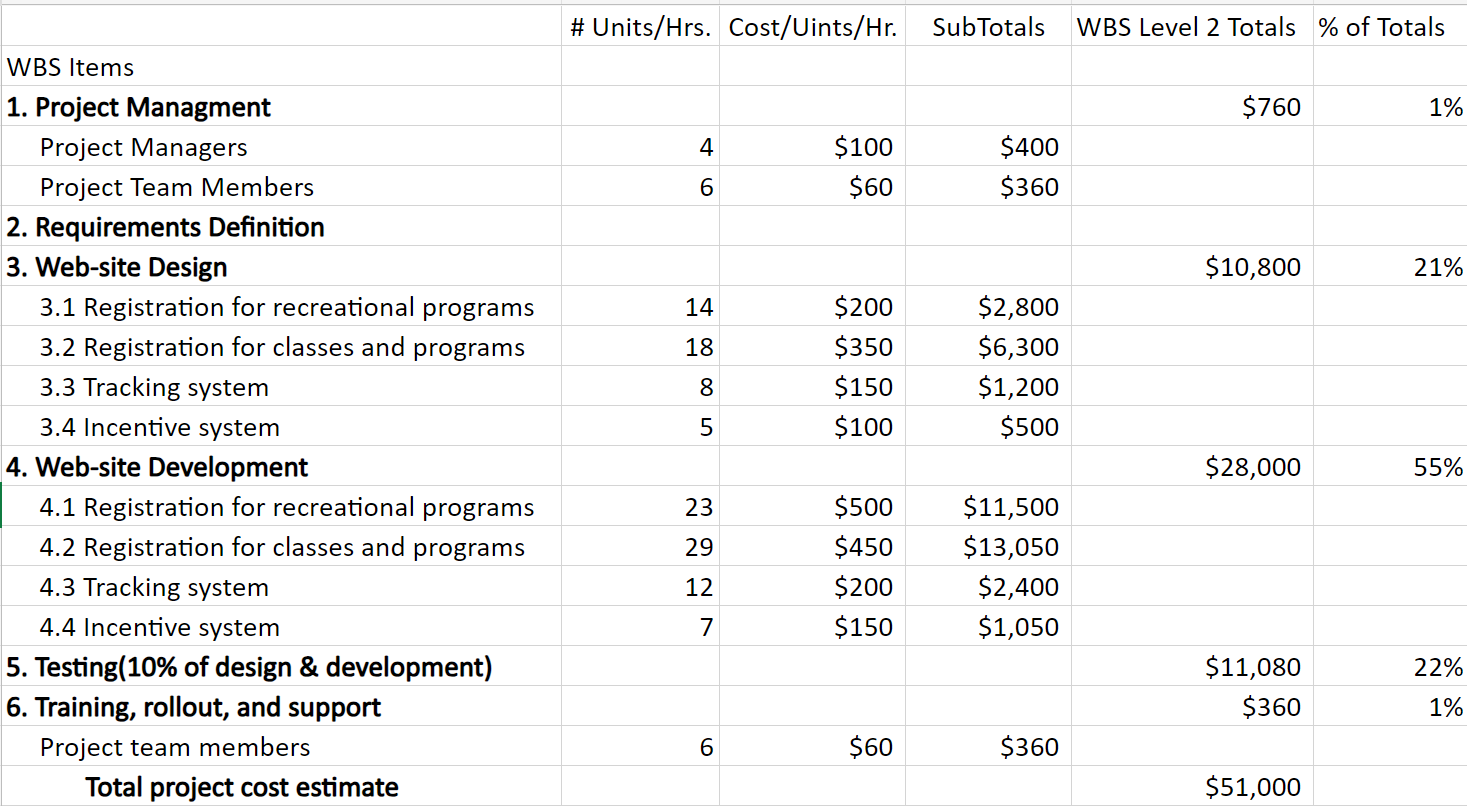
Task: Click the "# Units/Hrs." column header
Action: (x=640, y=27)
